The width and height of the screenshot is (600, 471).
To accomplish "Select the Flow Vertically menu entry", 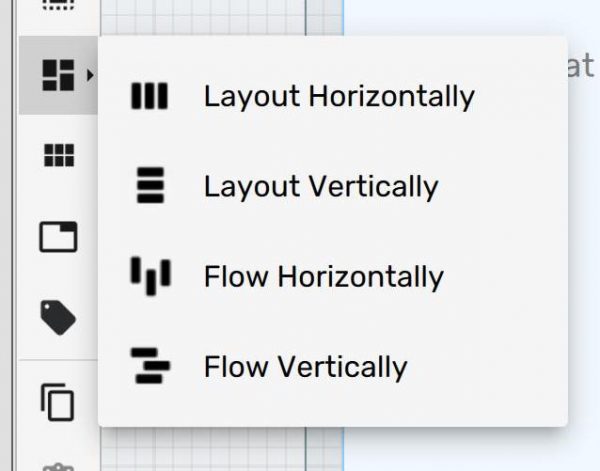I will (305, 367).
